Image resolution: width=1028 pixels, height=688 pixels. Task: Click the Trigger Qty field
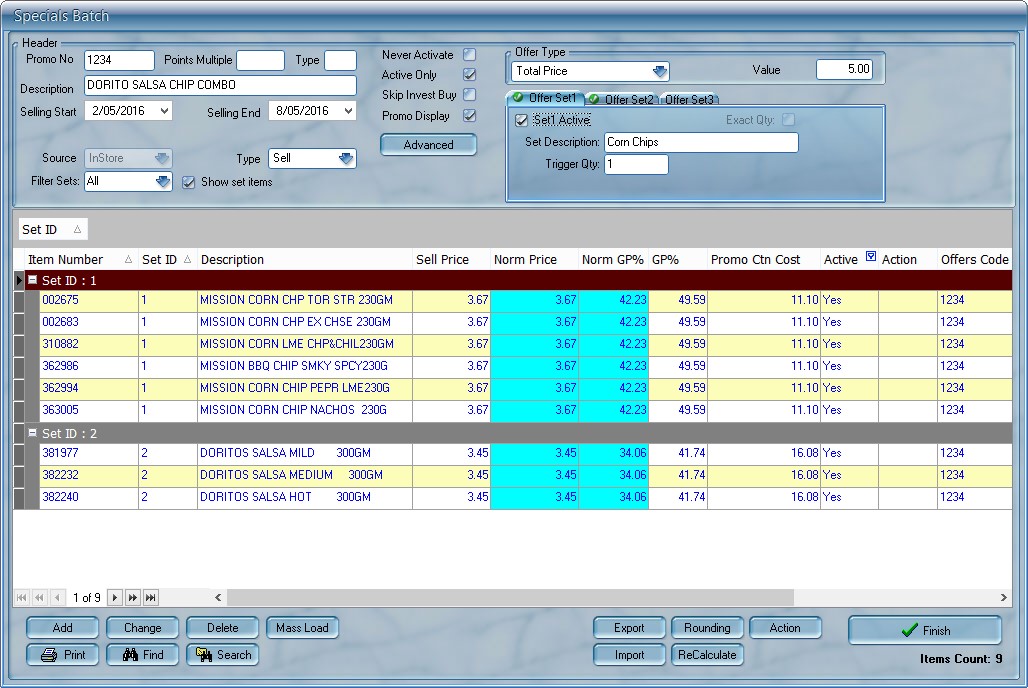pyautogui.click(x=636, y=164)
